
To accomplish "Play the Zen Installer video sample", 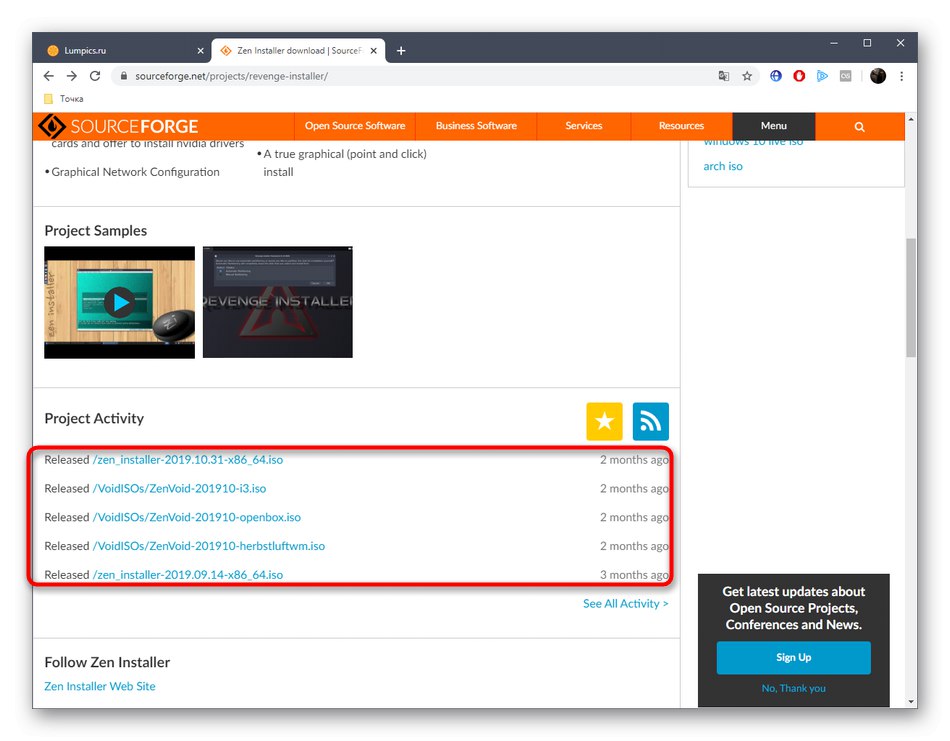I will point(119,302).
